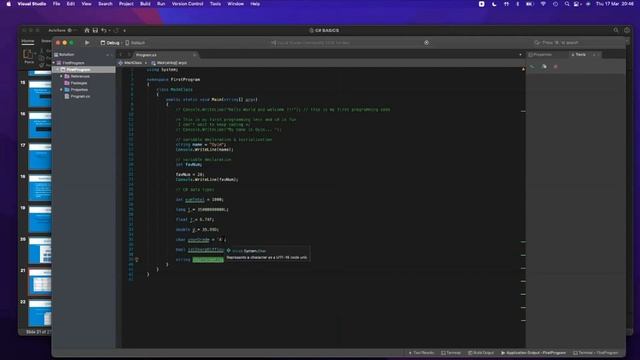Select slide 22 thumbnail in PowerPoint
The height and width of the screenshot is (360, 640).
pos(40,313)
